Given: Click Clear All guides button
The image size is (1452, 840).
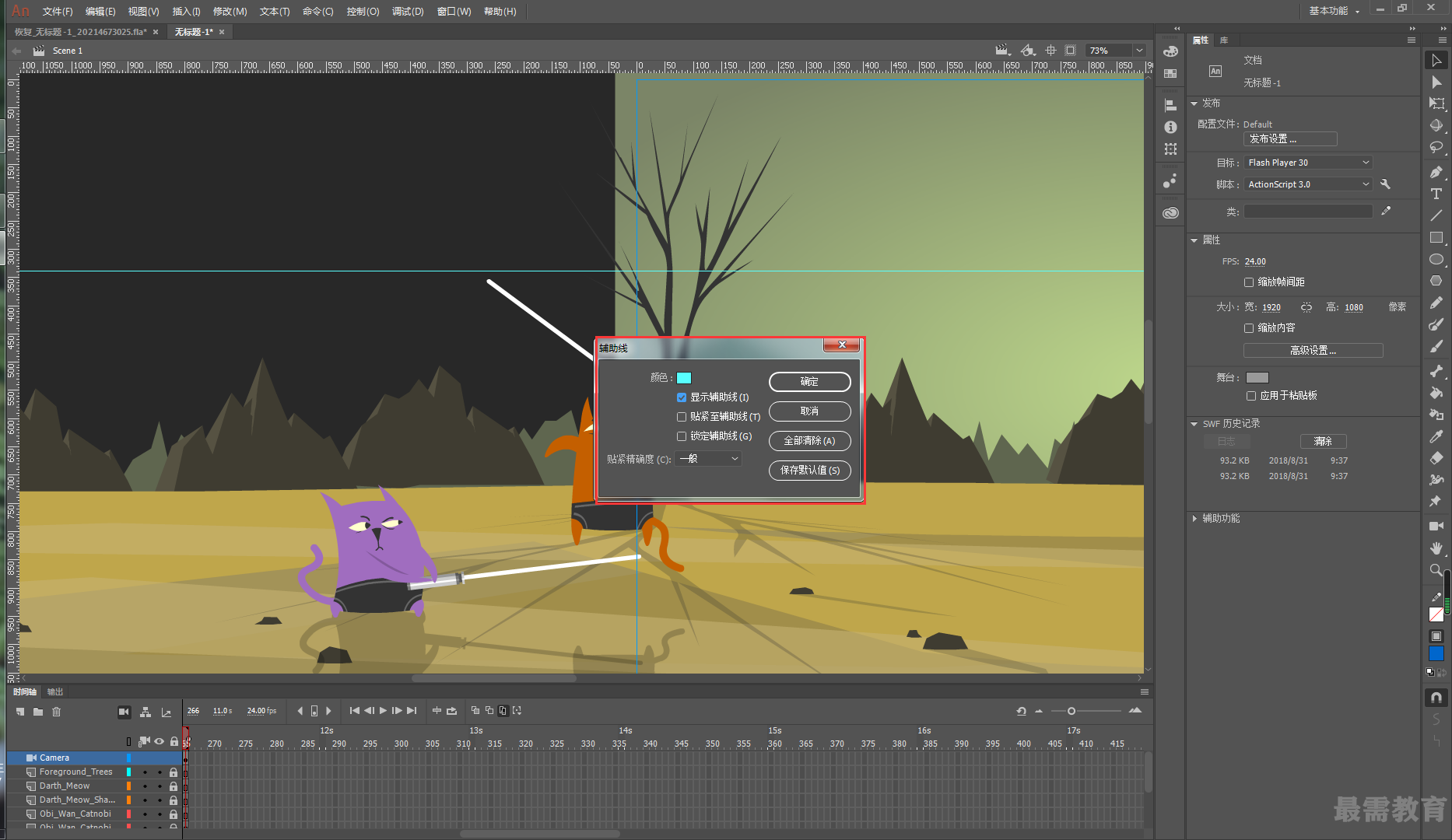Looking at the screenshot, I should 809,441.
